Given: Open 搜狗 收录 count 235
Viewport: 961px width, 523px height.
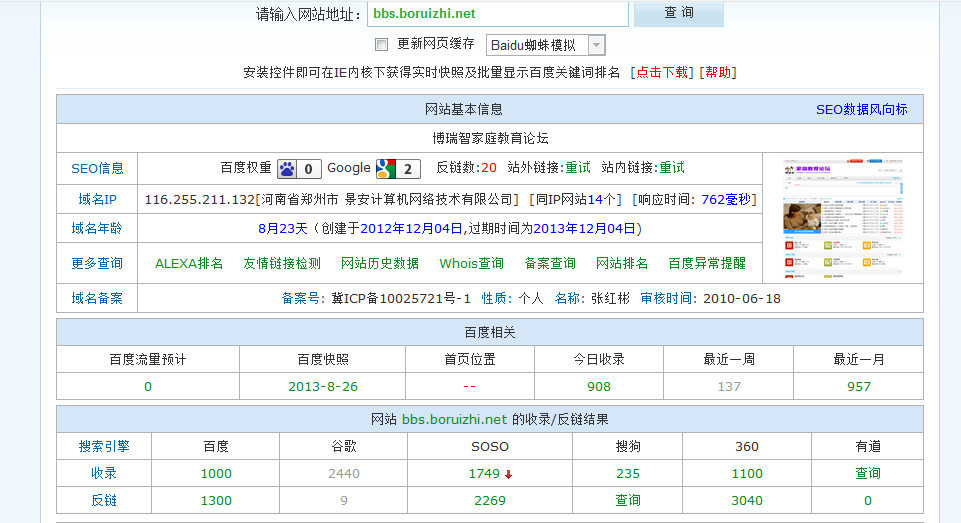Looking at the screenshot, I should point(628,474).
